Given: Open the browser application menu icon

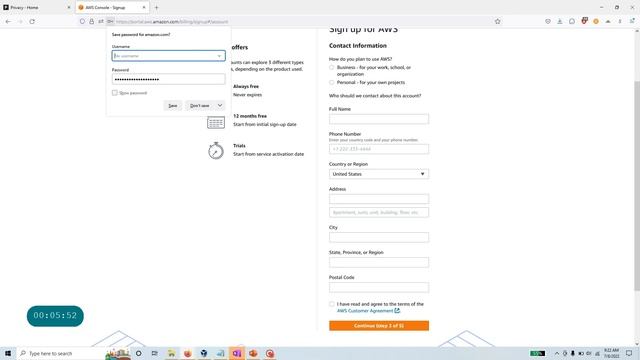Looking at the screenshot, I should click(632, 22).
